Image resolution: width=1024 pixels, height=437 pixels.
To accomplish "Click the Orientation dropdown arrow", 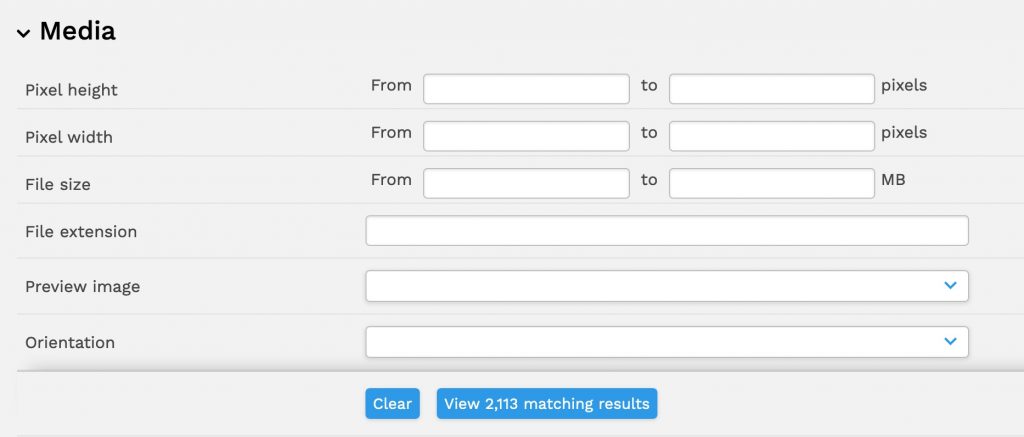I will pos(950,342).
